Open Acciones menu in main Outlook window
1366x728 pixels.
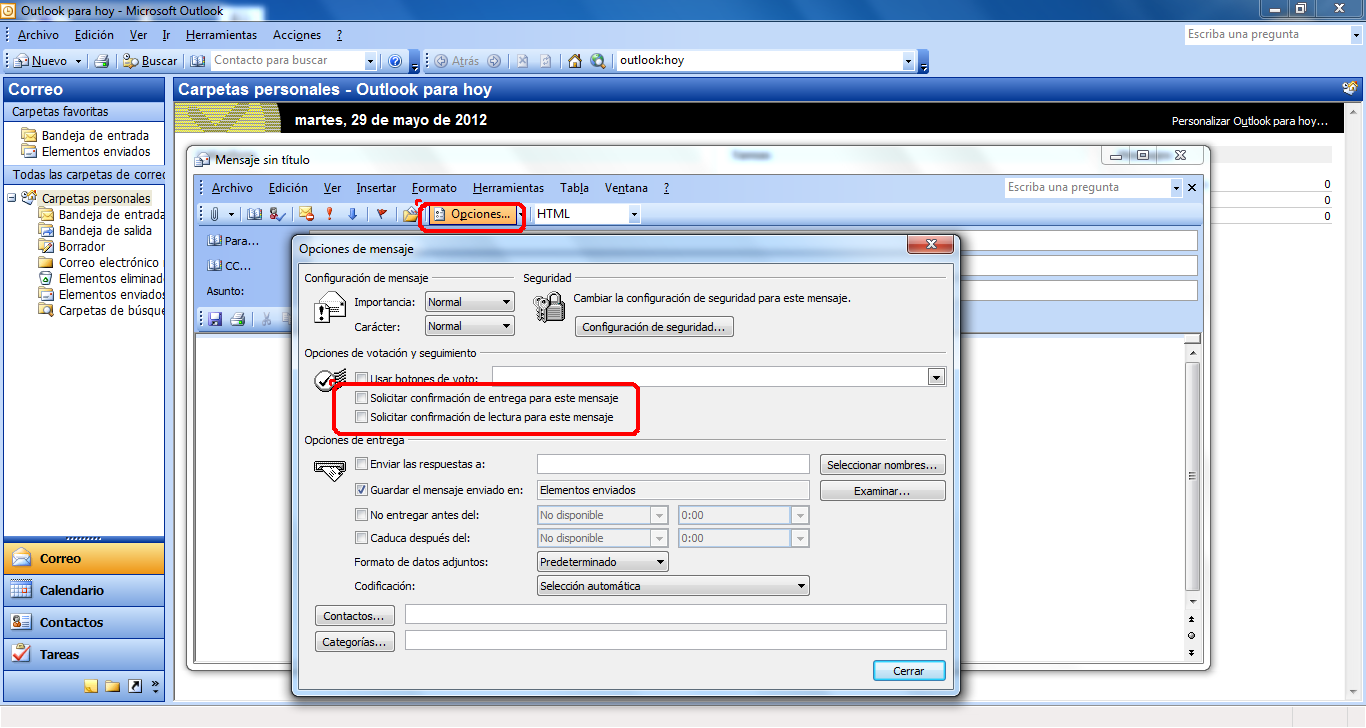point(297,35)
